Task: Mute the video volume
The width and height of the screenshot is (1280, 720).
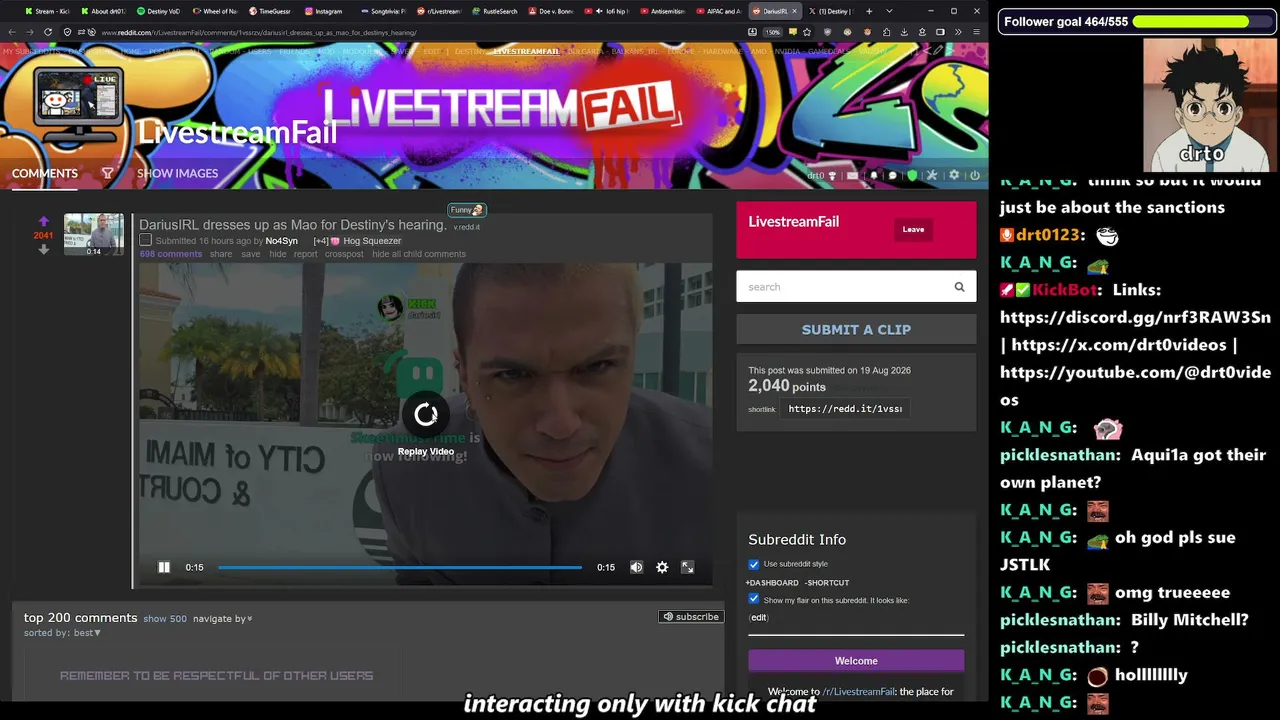Action: [636, 567]
